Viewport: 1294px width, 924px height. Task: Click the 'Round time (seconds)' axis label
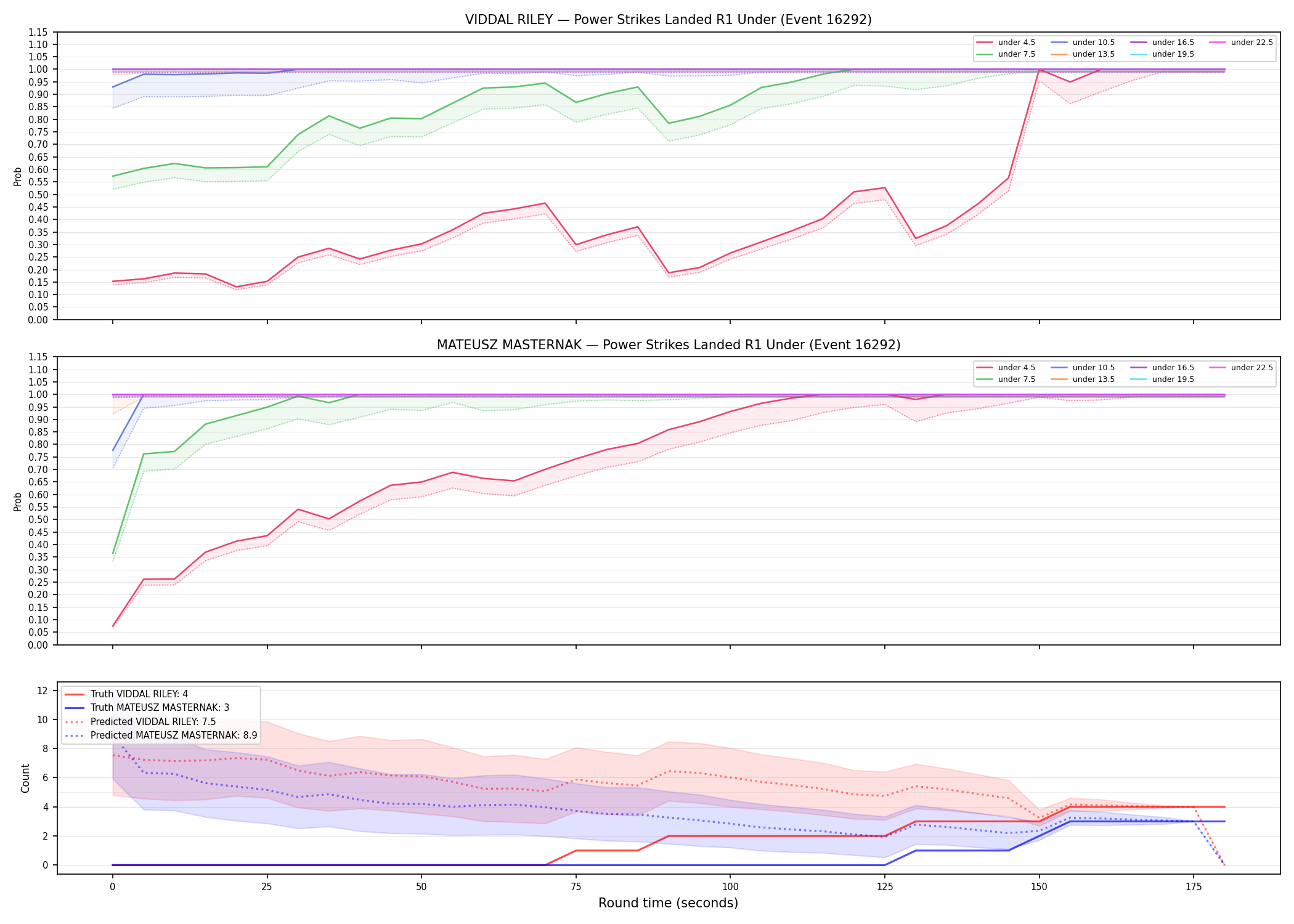(x=669, y=903)
